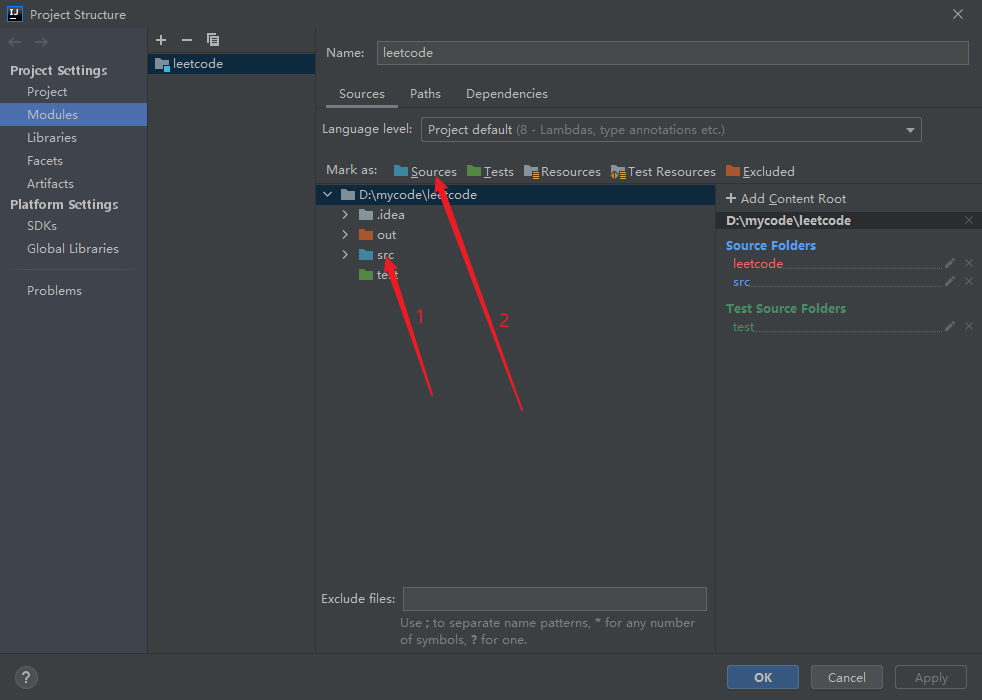Click Add Content Root
The width and height of the screenshot is (982, 700).
click(786, 198)
